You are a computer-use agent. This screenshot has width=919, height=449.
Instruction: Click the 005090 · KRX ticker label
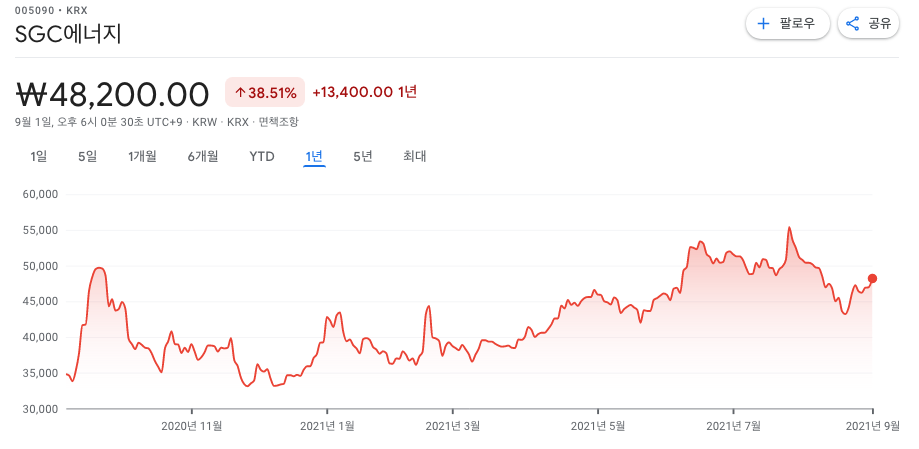(51, 10)
